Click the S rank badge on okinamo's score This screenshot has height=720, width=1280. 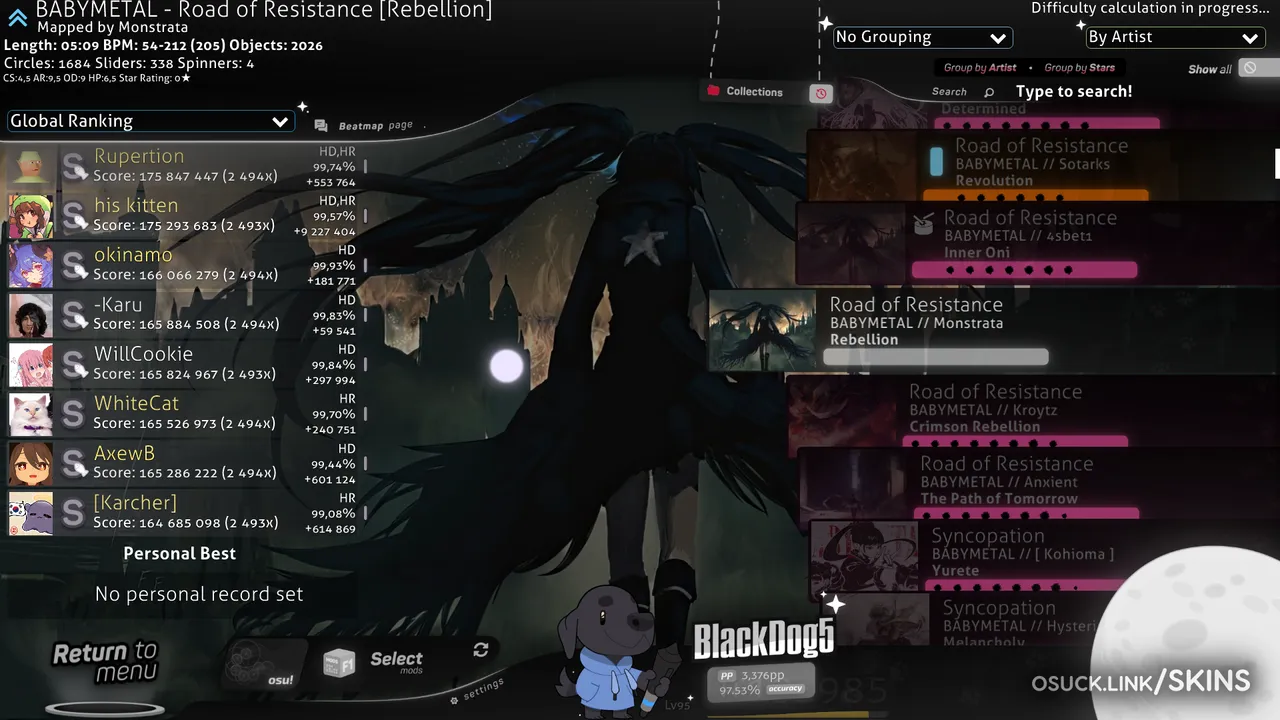74,265
